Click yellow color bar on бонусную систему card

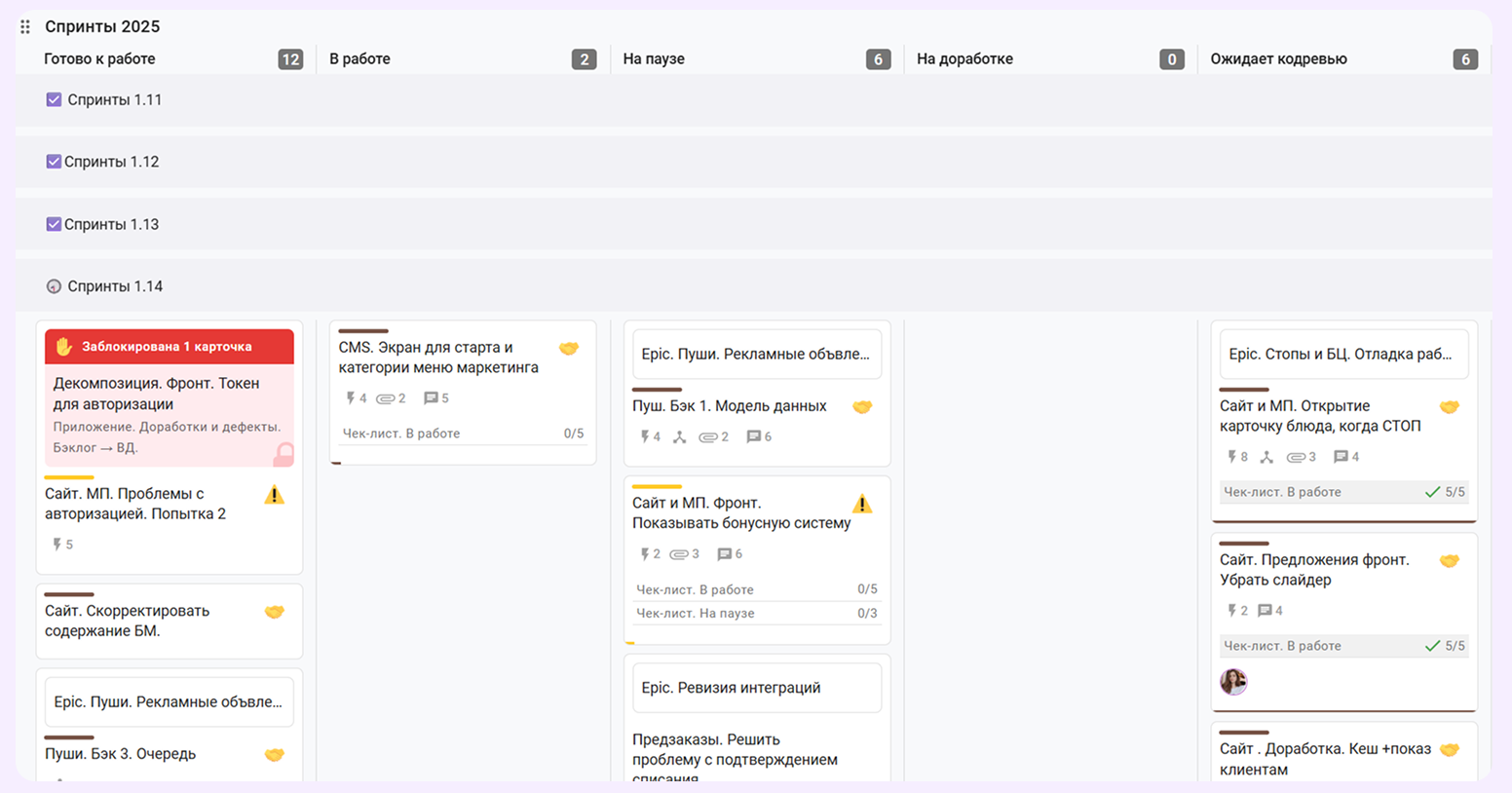tap(657, 486)
